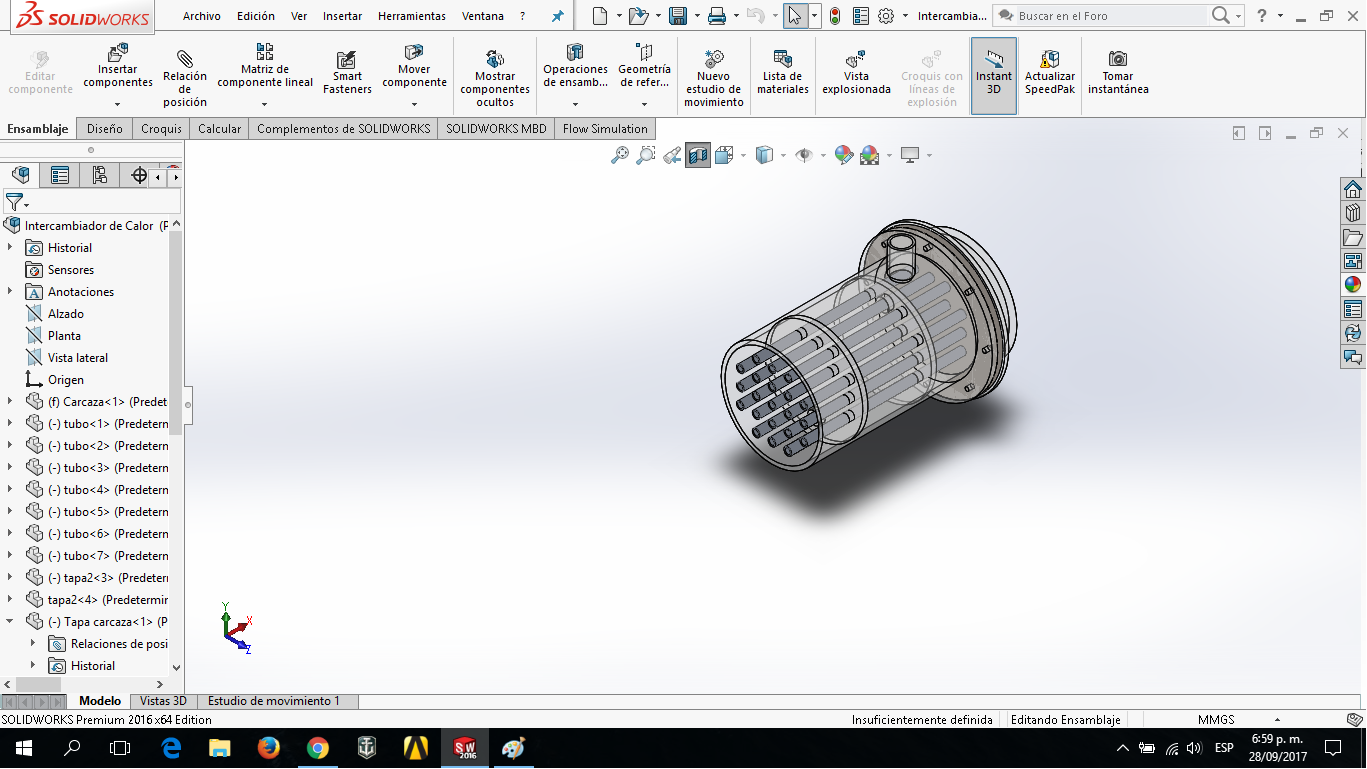
Task: Open Geometría de referencia tool
Action: tap(644, 66)
